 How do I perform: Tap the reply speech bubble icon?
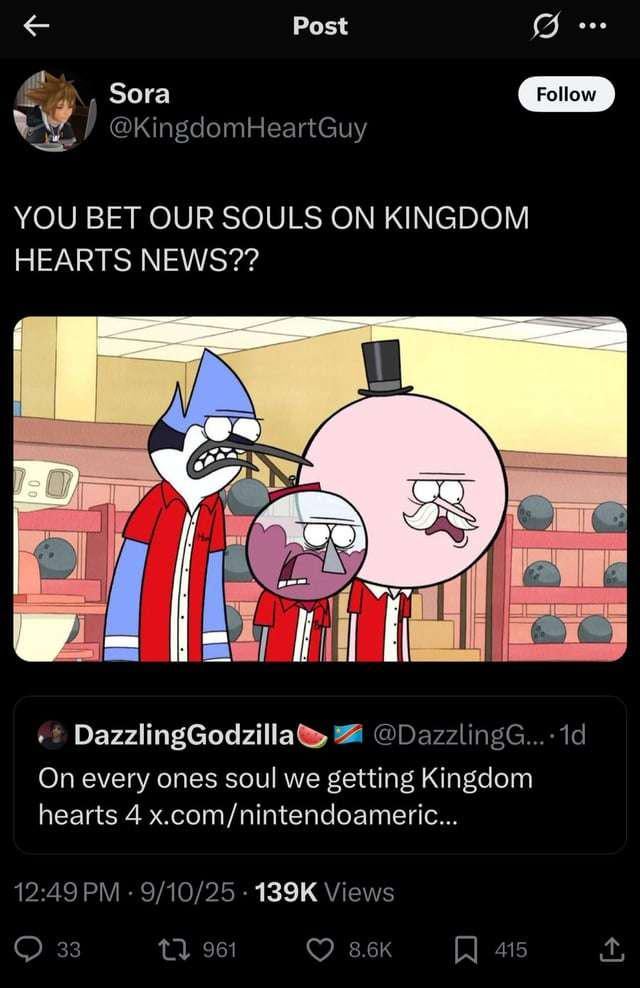pos(28,950)
